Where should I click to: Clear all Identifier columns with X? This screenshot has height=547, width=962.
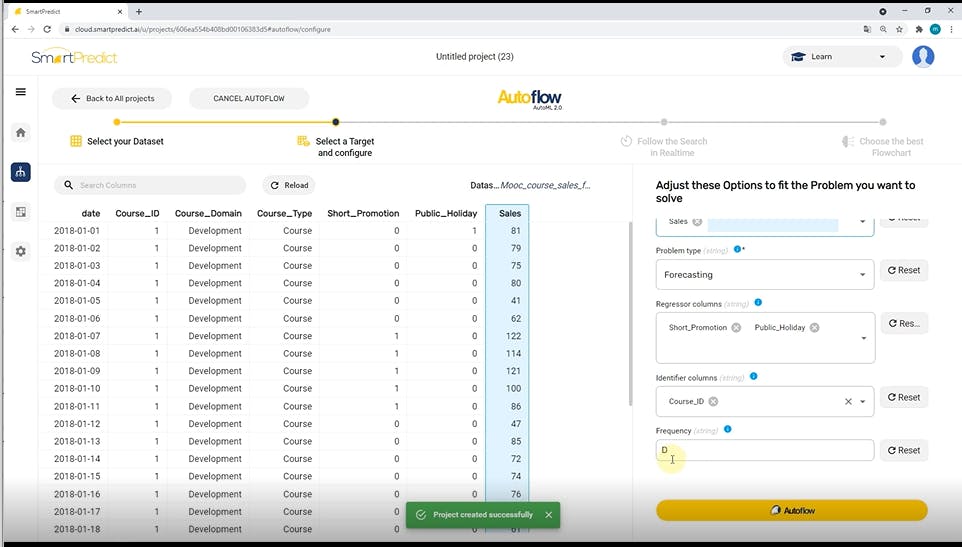[848, 402]
